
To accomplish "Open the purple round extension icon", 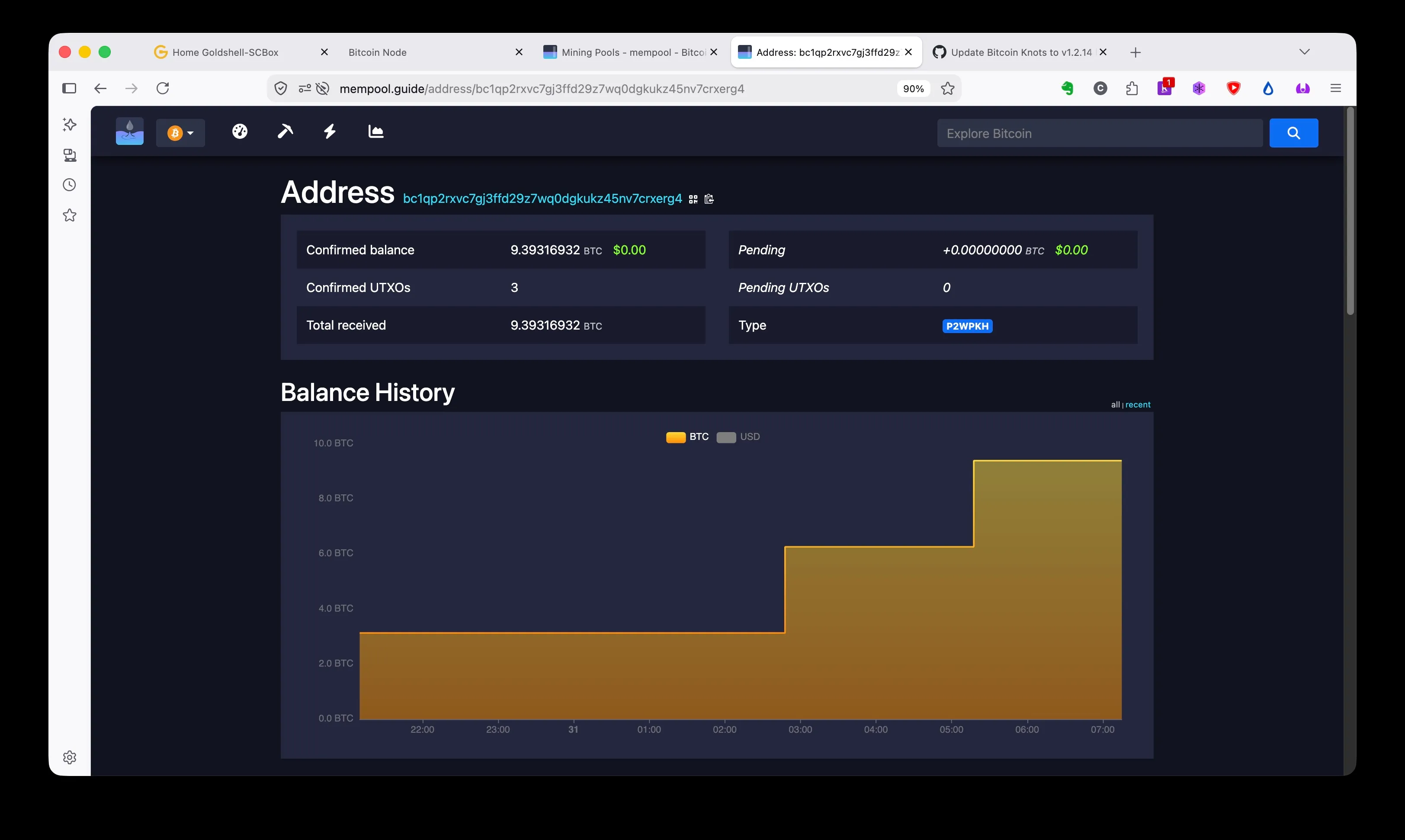I will pos(1302,88).
